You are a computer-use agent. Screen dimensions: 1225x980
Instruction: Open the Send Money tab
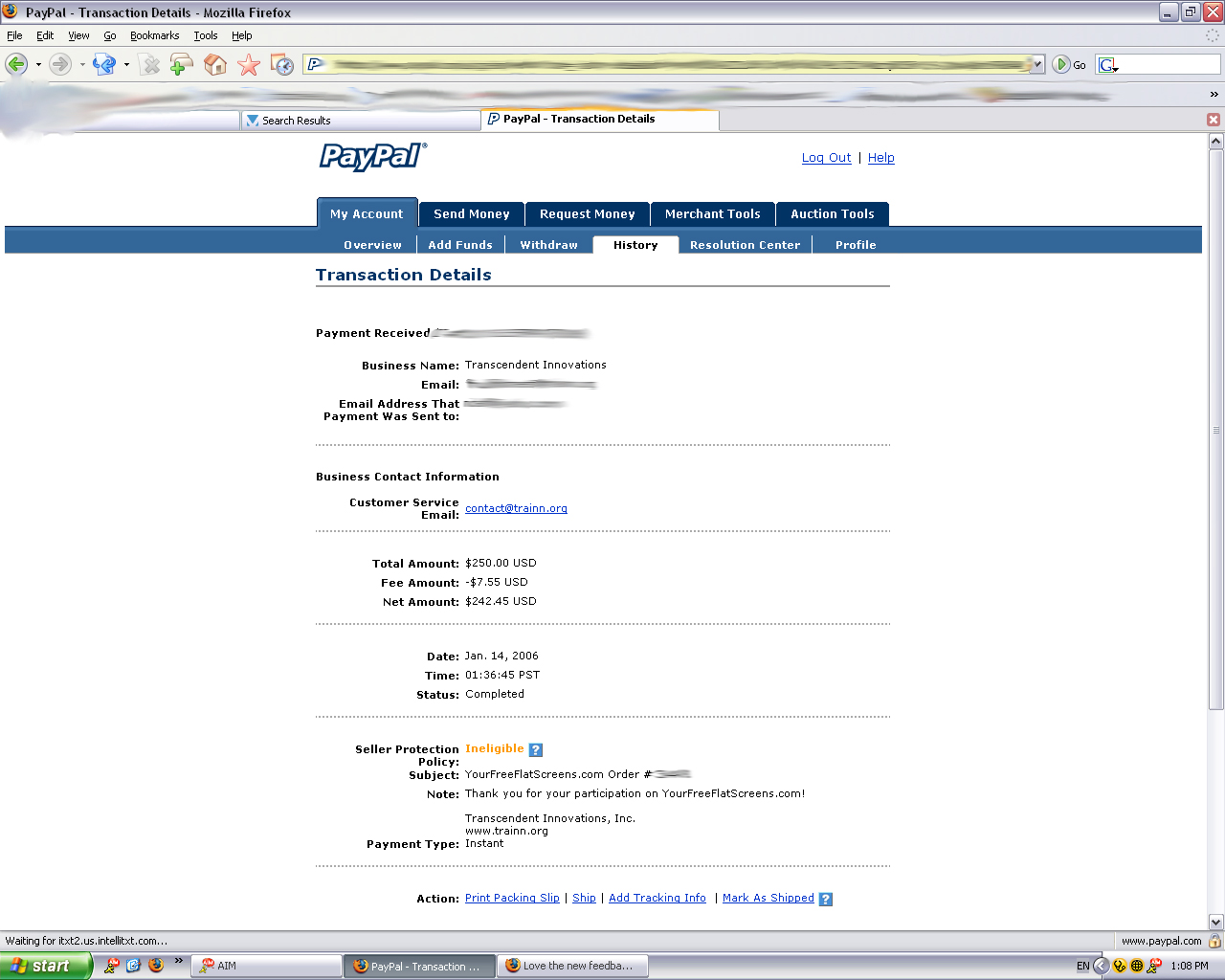[472, 213]
